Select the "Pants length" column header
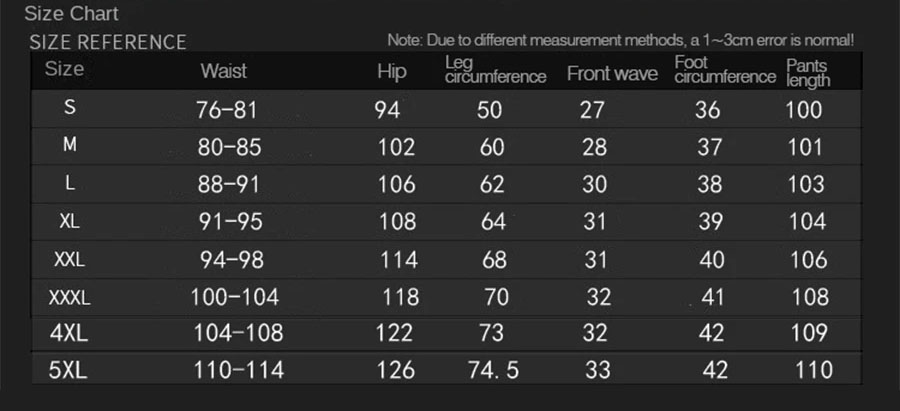The height and width of the screenshot is (411, 900). pyautogui.click(x=807, y=73)
